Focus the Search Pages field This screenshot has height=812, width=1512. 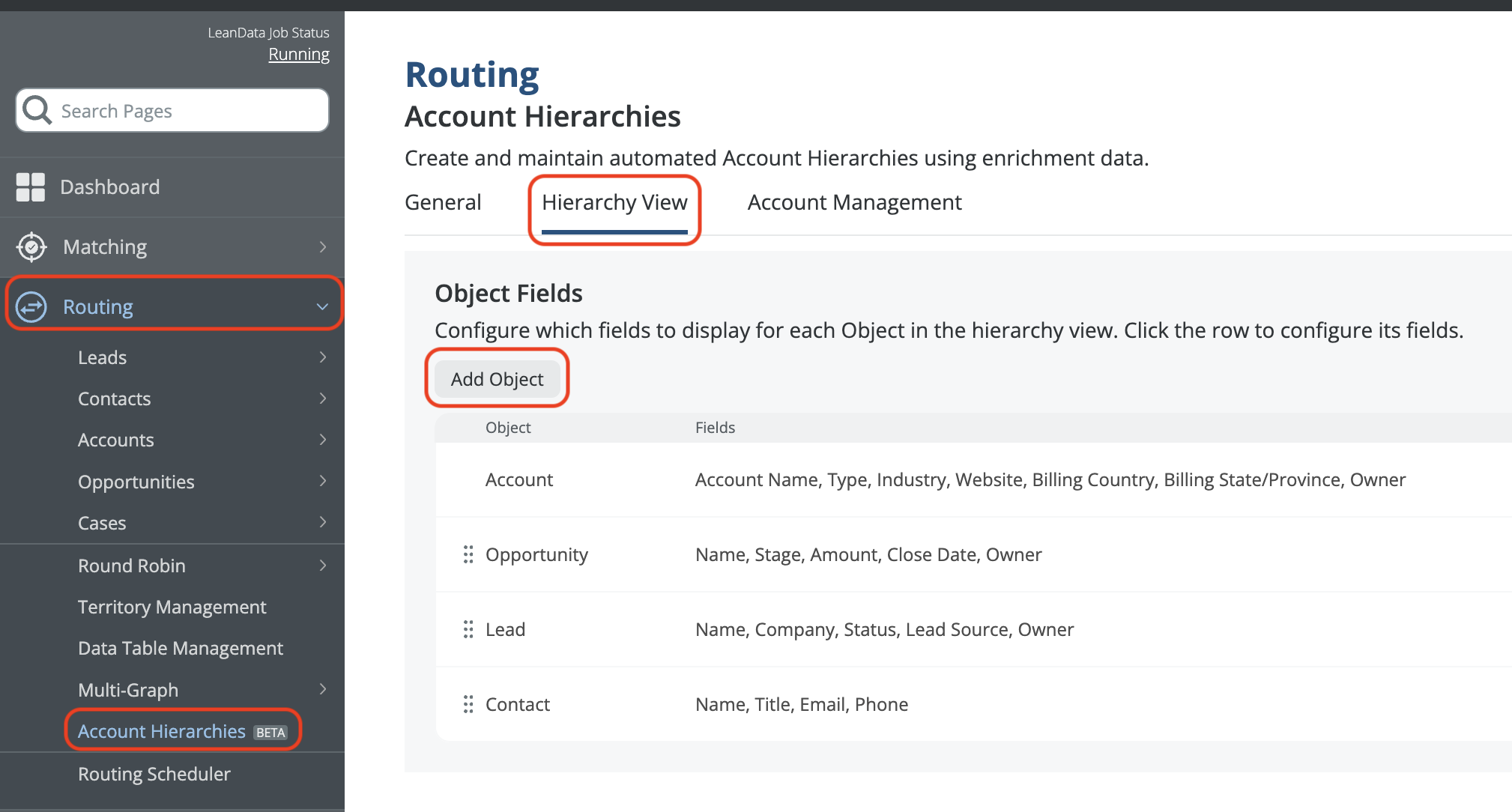[187, 111]
